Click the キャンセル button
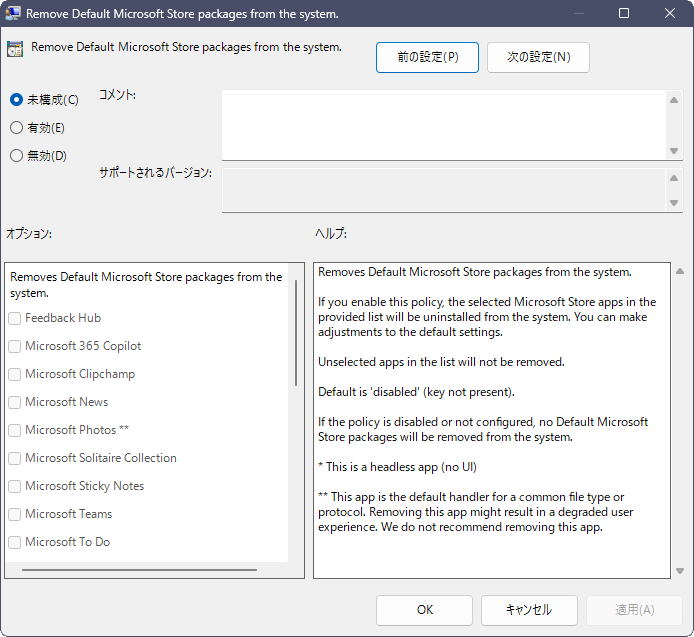The image size is (694, 637). tap(529, 610)
